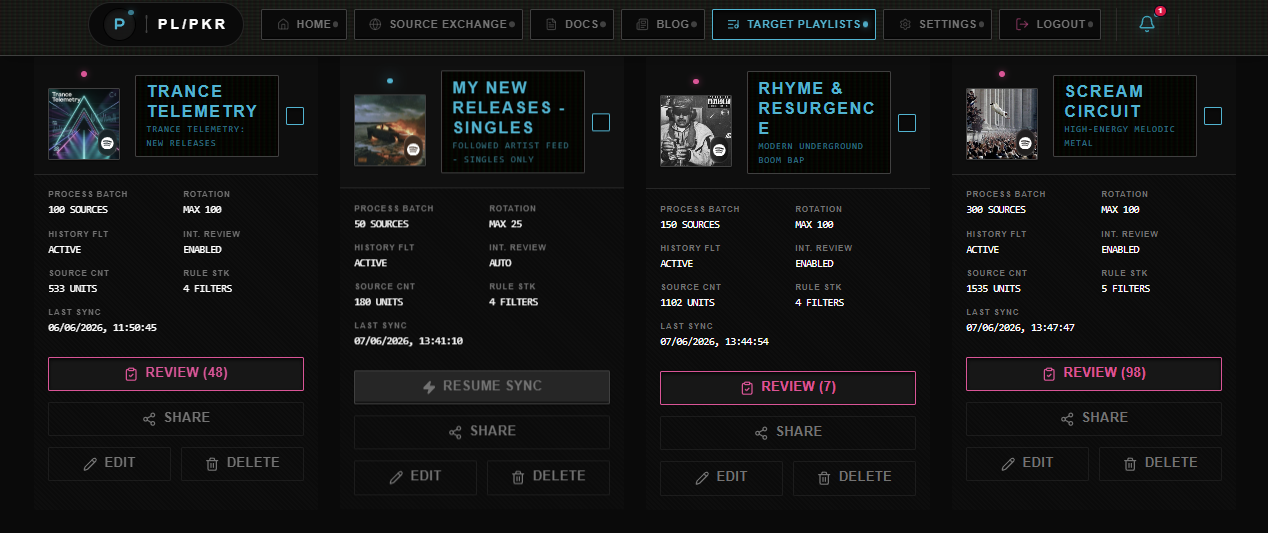This screenshot has height=533, width=1268.
Task: Click the last sync '06/06/2026, 11:50:45'
Action: click(x=102, y=328)
